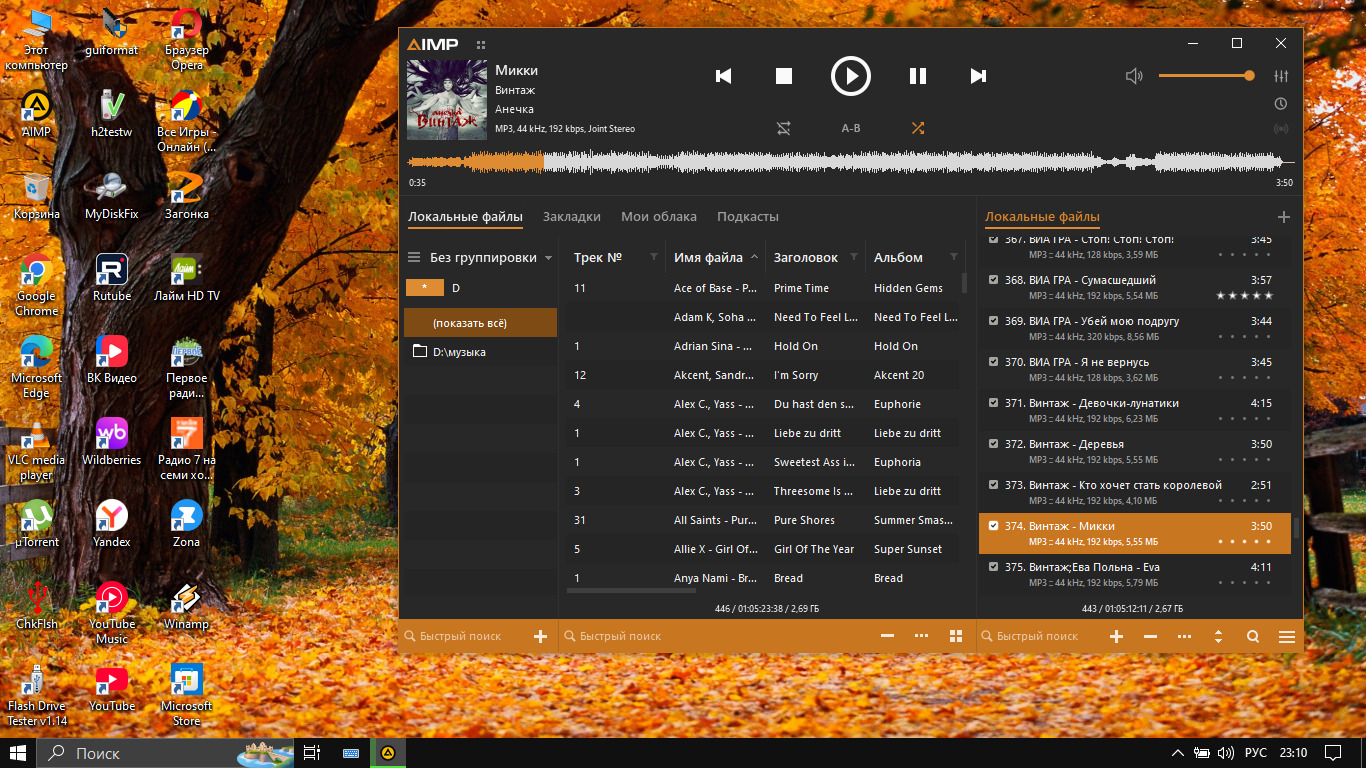This screenshot has width=1366, height=768.
Task: Switch to Мои облака tab
Action: (659, 217)
